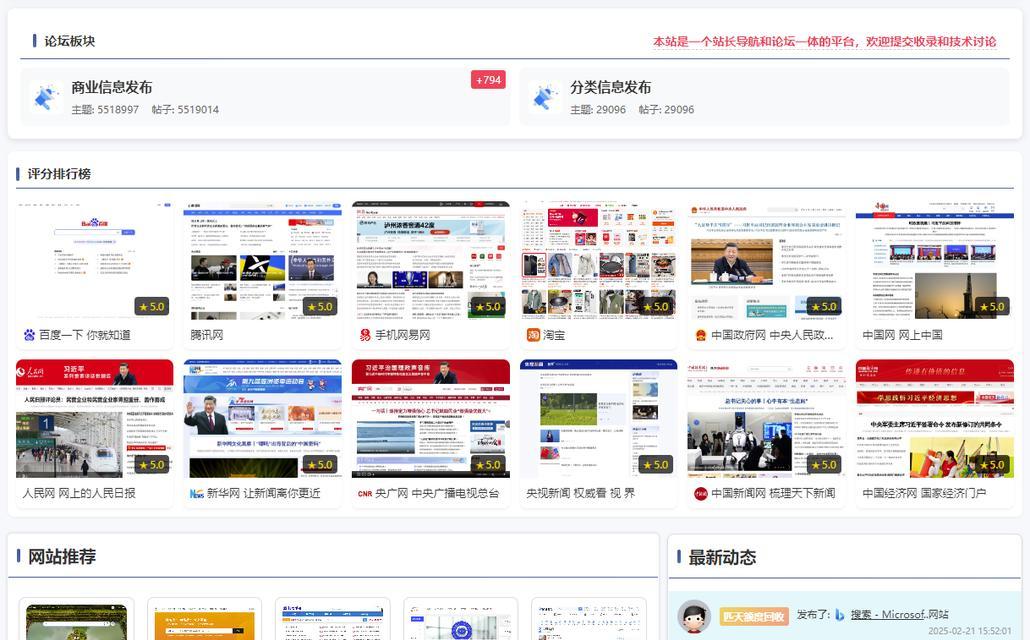Viewport: 1030px width, 640px height.
Task: Open the 商业信息发布 board title link
Action: point(112,87)
